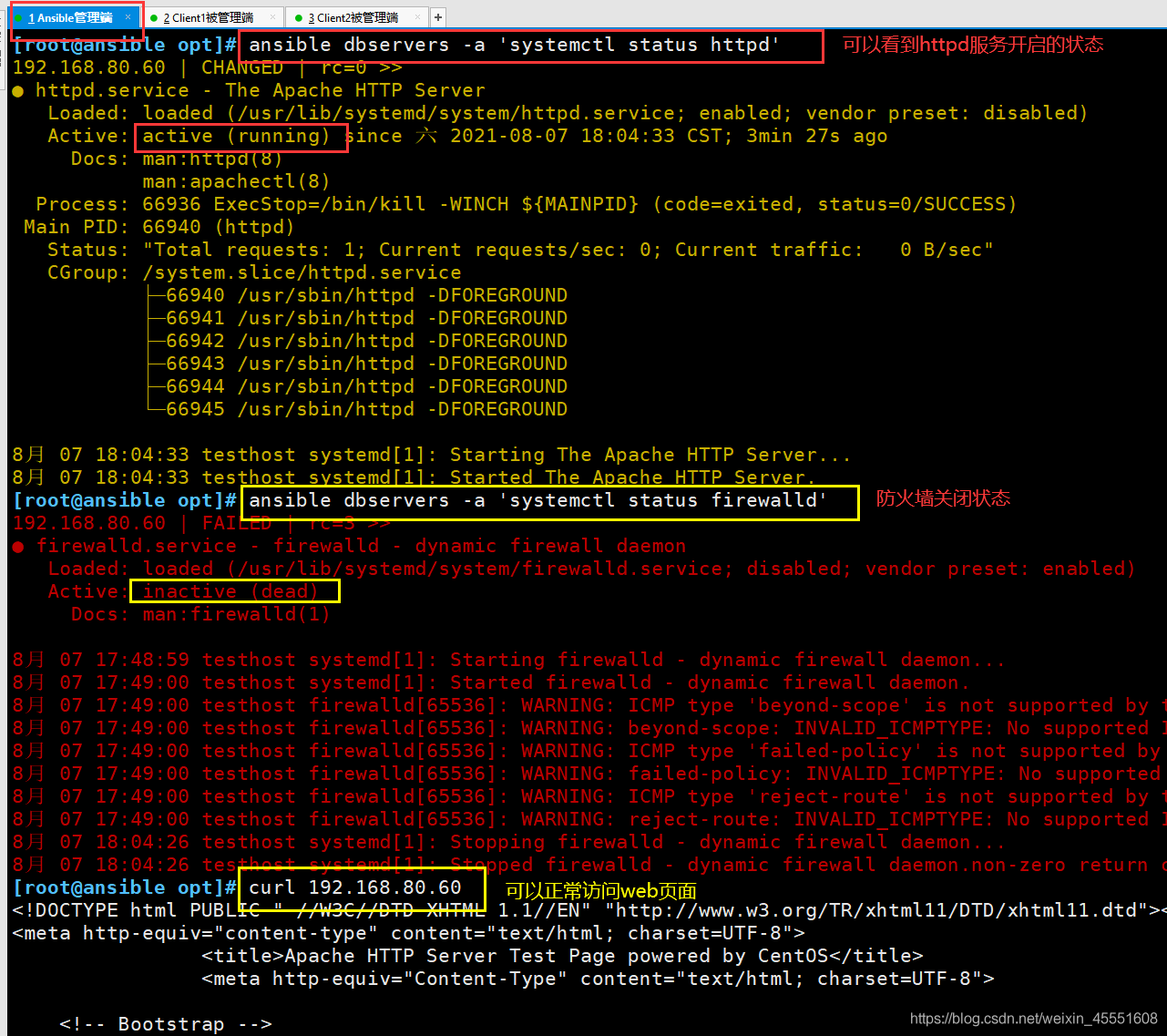This screenshot has height=1036, width=1167.
Task: Click the '17:49:00 Started firewalld' log line
Action: pyautogui.click(x=491, y=682)
